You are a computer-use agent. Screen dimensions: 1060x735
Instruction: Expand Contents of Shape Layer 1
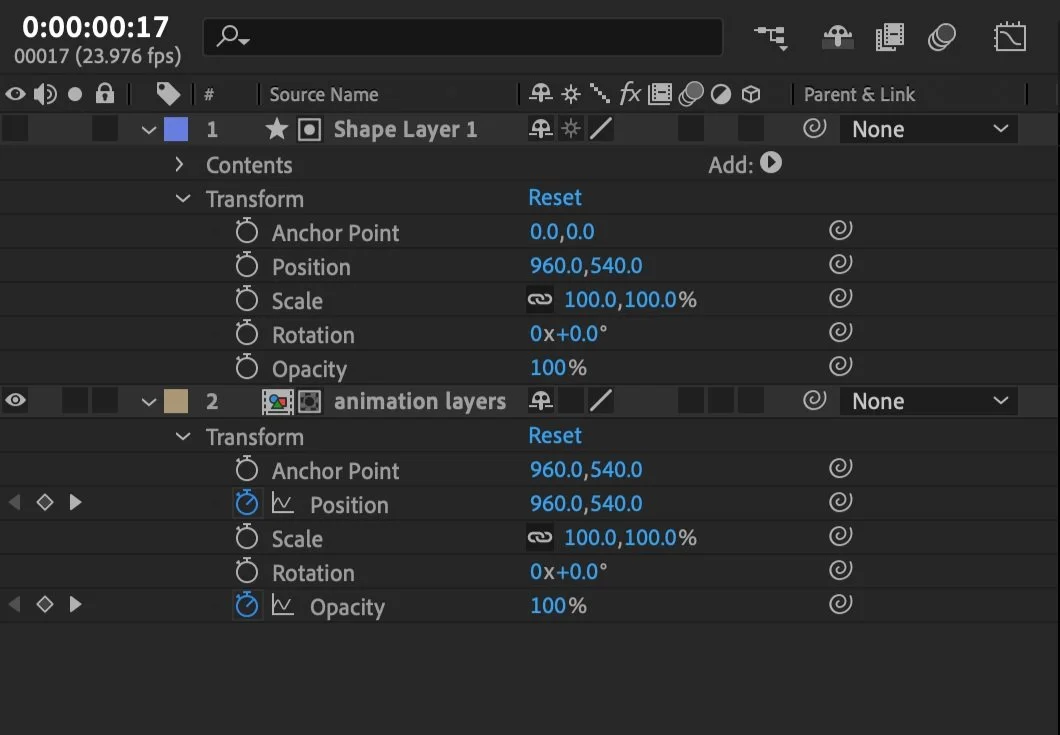(179, 164)
